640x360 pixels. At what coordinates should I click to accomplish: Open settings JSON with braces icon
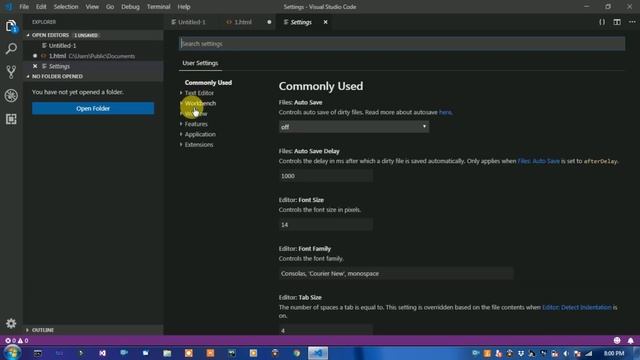click(602, 22)
